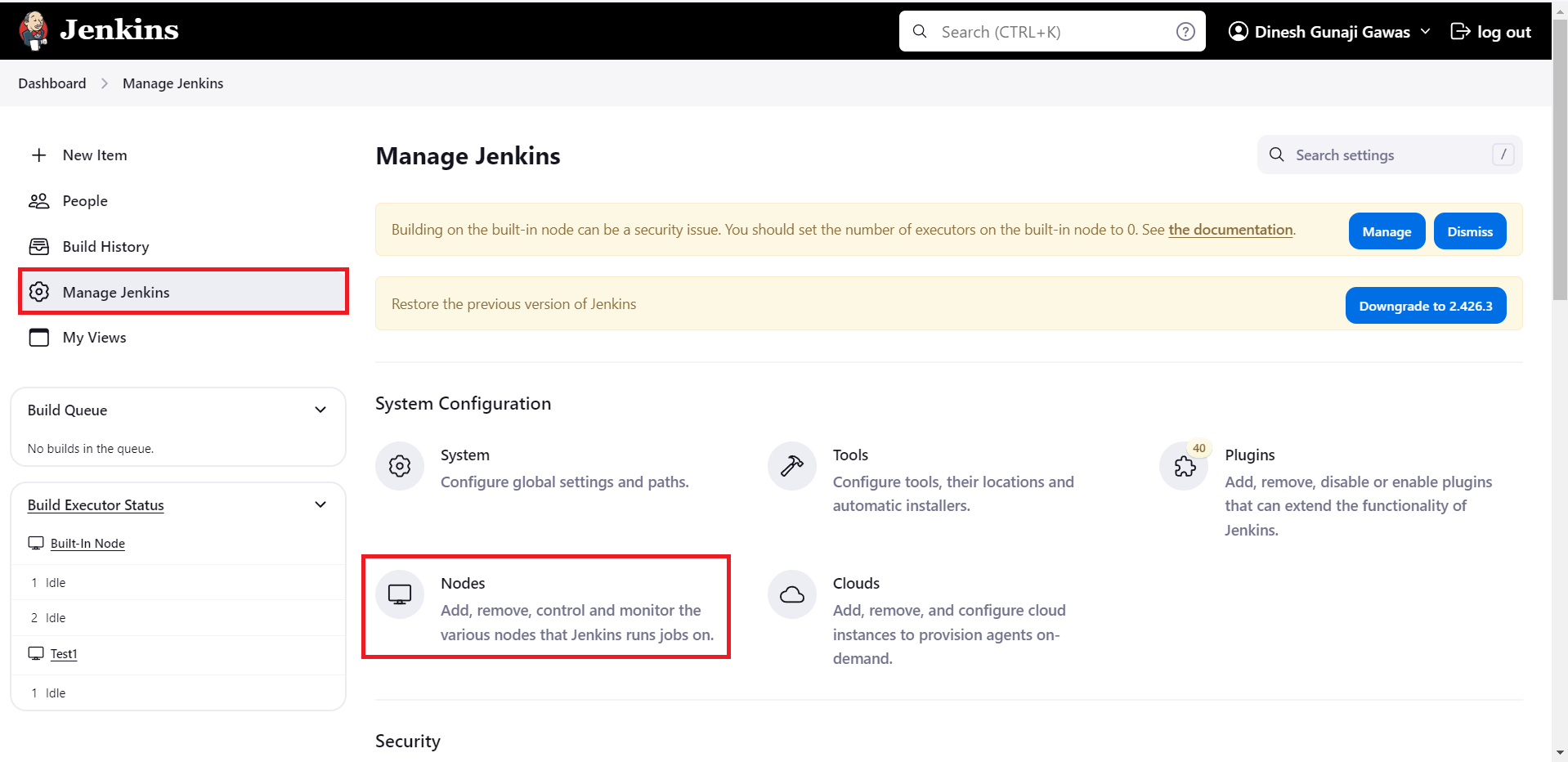
Task: Click the Plugins puzzle piece icon
Action: coord(1184,466)
